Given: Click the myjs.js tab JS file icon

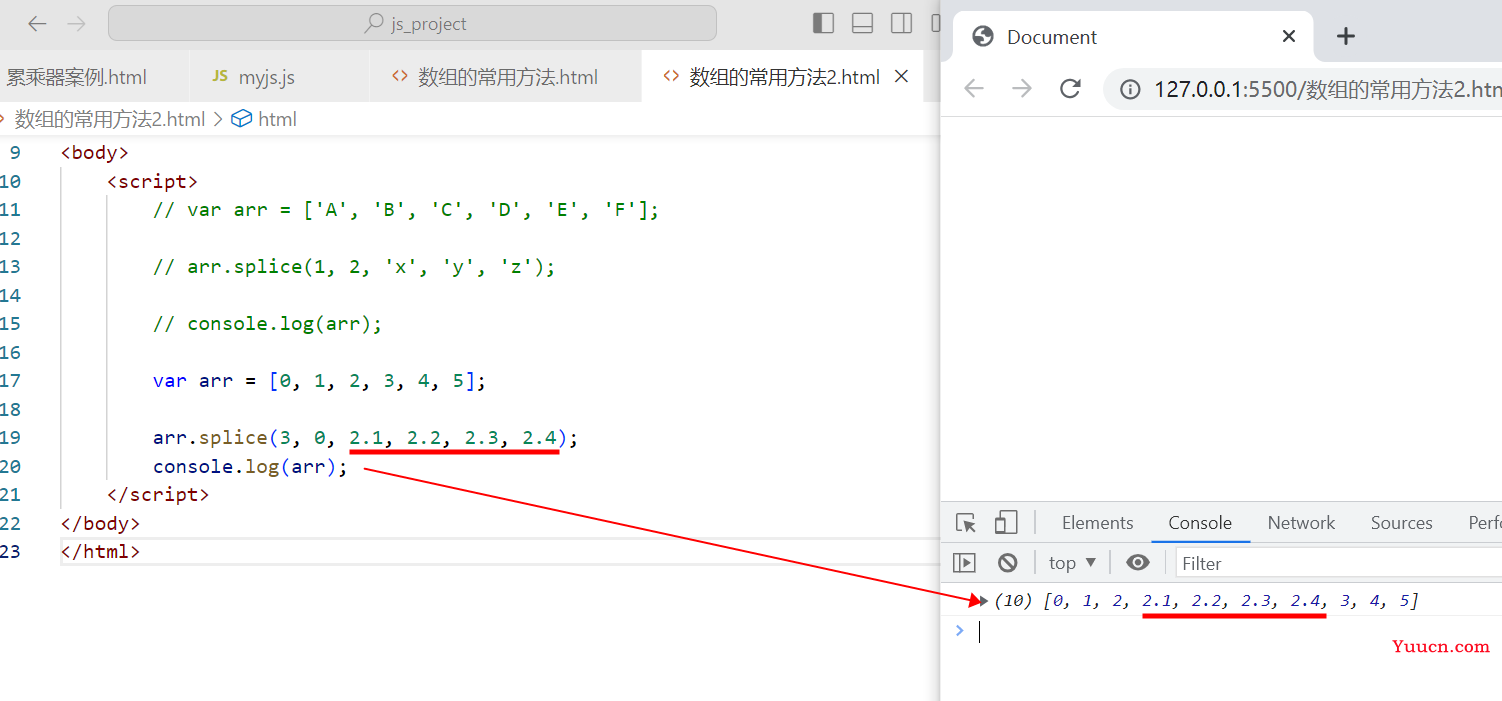Looking at the screenshot, I should (x=220, y=76).
